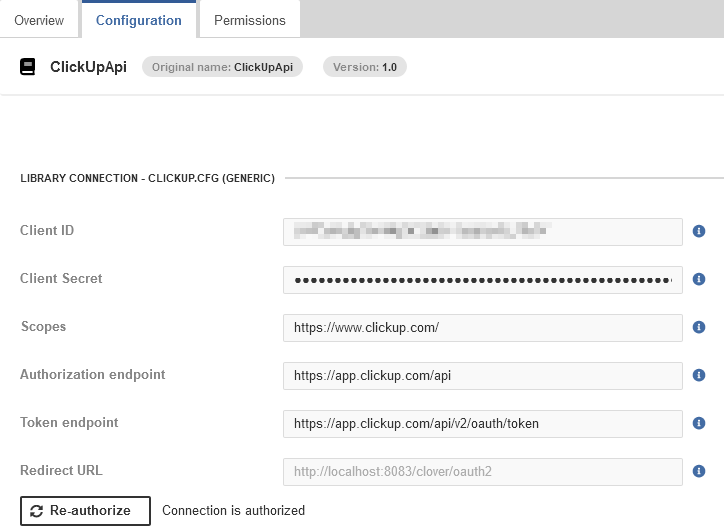Click the Authorization endpoint label
The image size is (724, 531).
point(92,374)
